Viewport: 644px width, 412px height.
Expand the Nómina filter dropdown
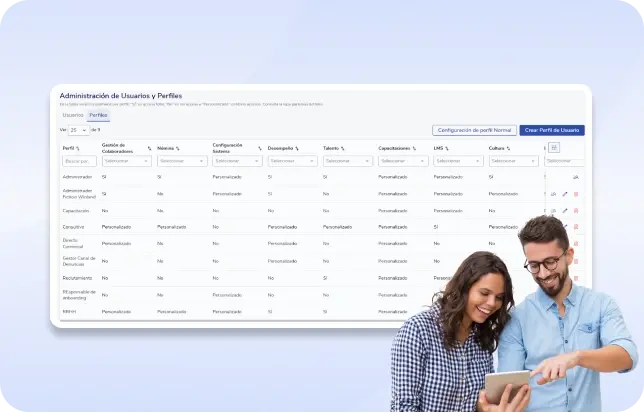click(180, 160)
